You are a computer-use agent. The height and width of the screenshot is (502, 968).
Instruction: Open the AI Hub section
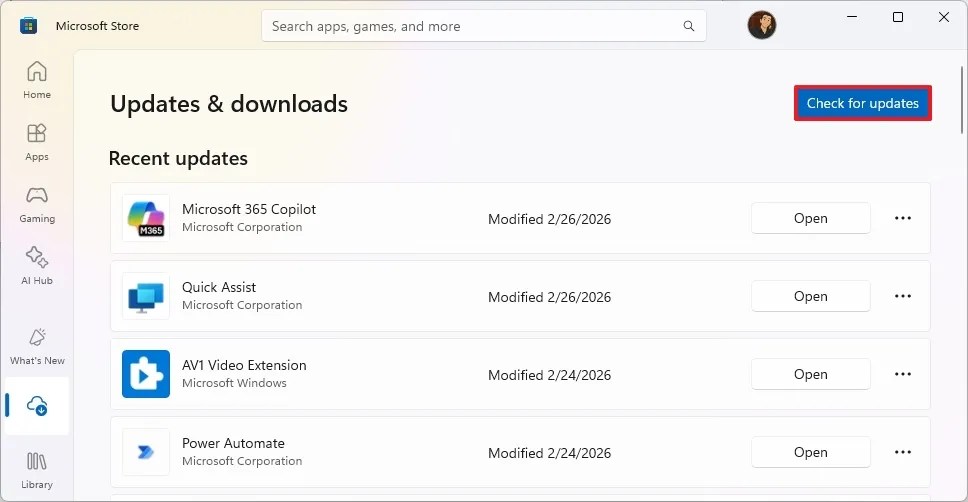pos(37,266)
